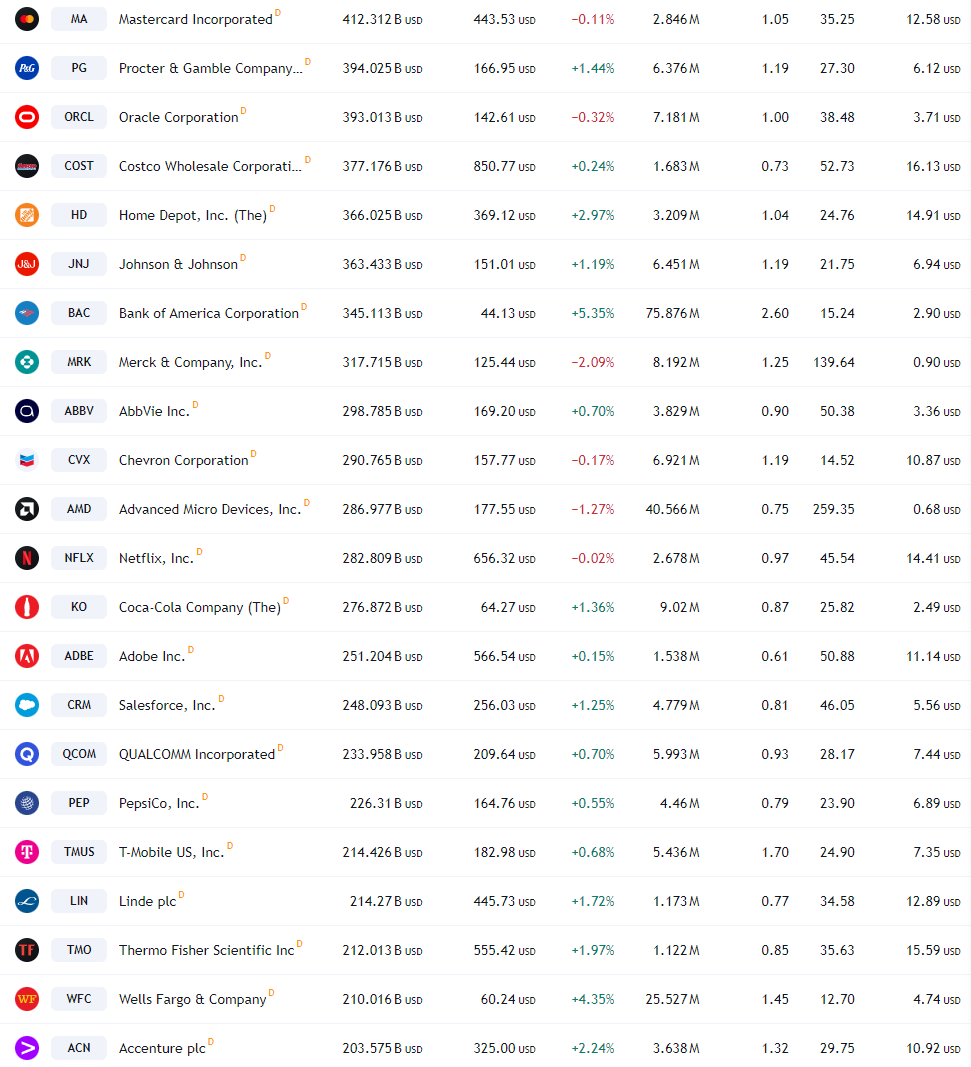Click Accenture price 325.00 USD

point(504,1048)
